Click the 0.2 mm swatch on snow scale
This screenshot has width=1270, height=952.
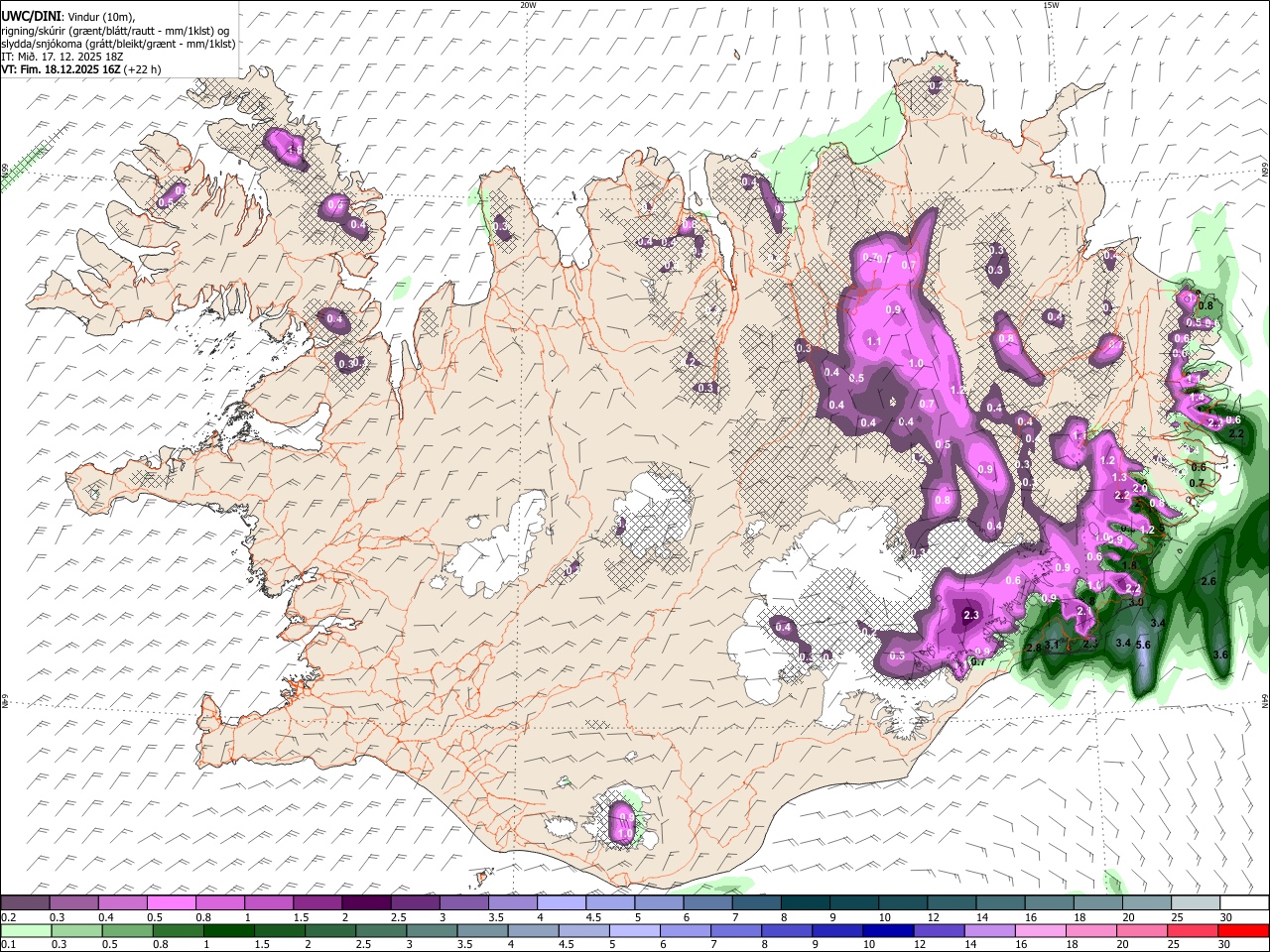[x=25, y=902]
